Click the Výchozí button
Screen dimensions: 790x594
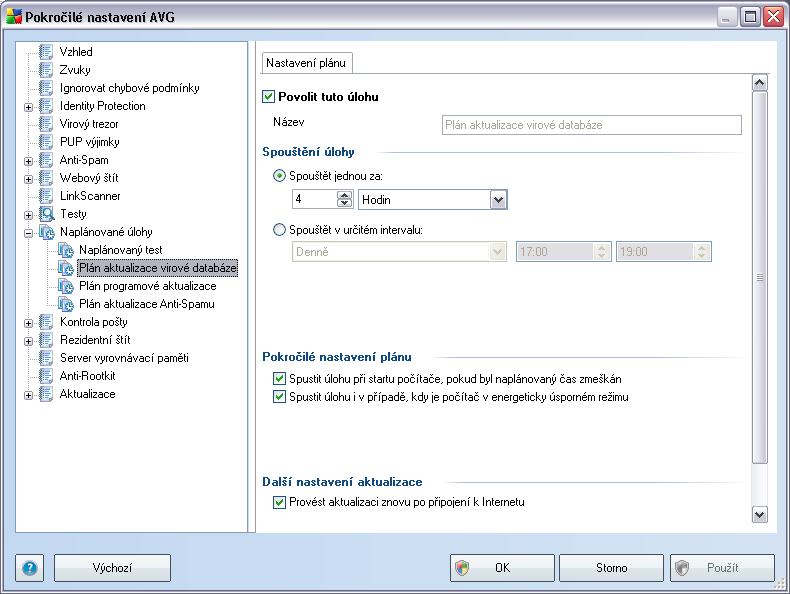(x=112, y=568)
